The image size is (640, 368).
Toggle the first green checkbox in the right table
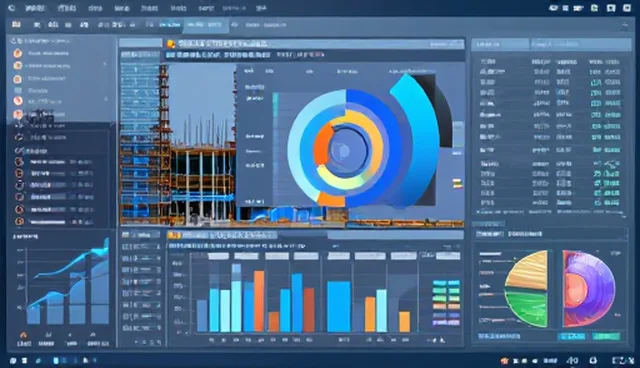[x=596, y=82]
